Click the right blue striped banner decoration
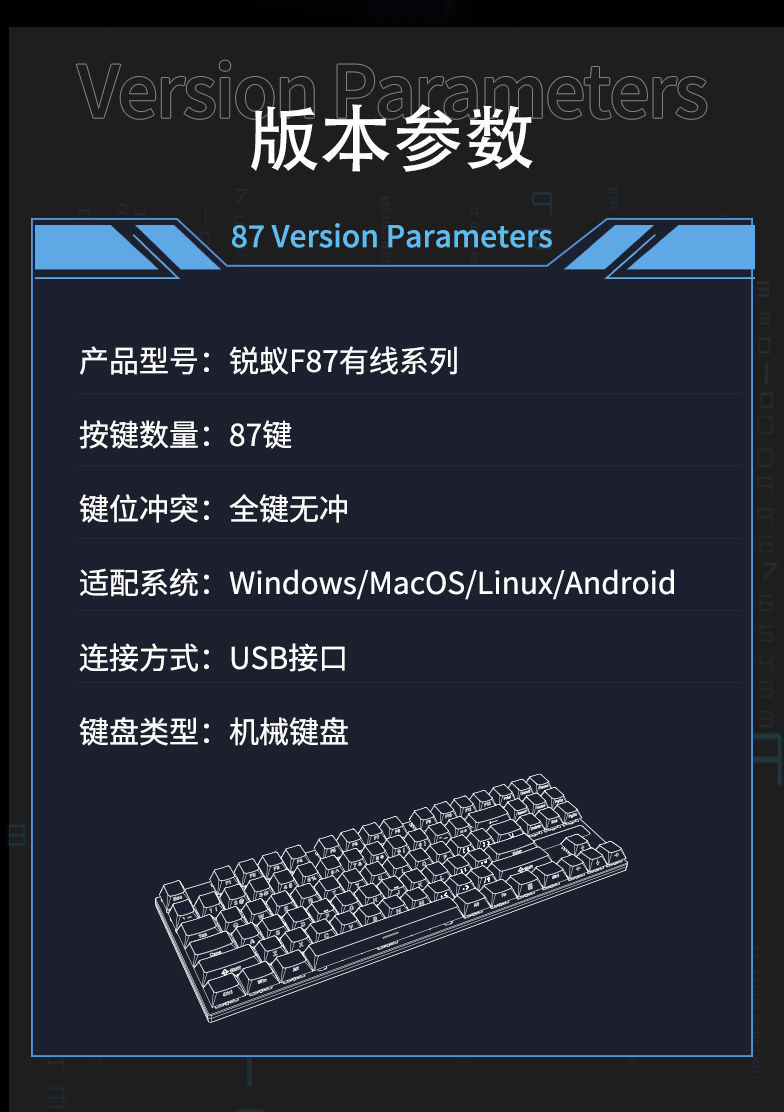Screen dimensions: 784x1112 point(659,248)
